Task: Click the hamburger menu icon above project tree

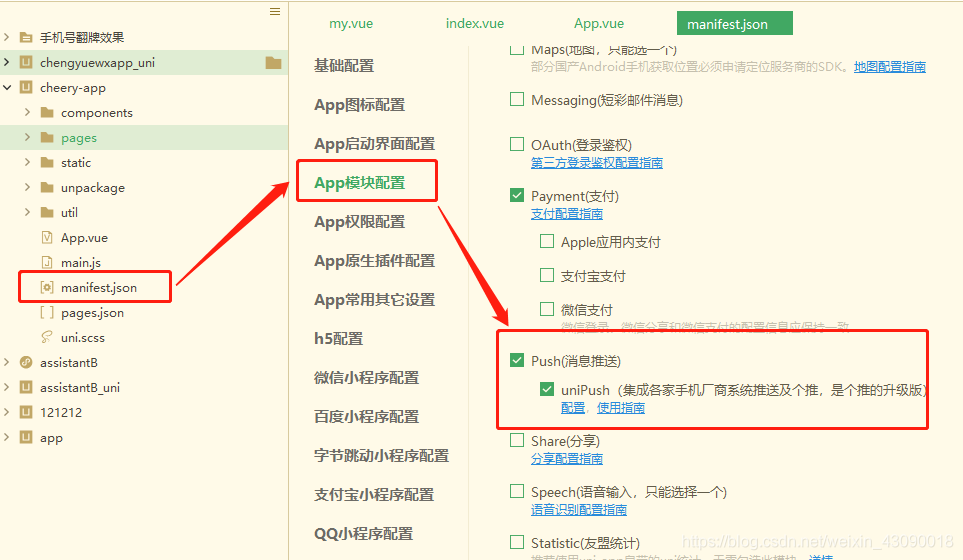Action: pos(275,12)
